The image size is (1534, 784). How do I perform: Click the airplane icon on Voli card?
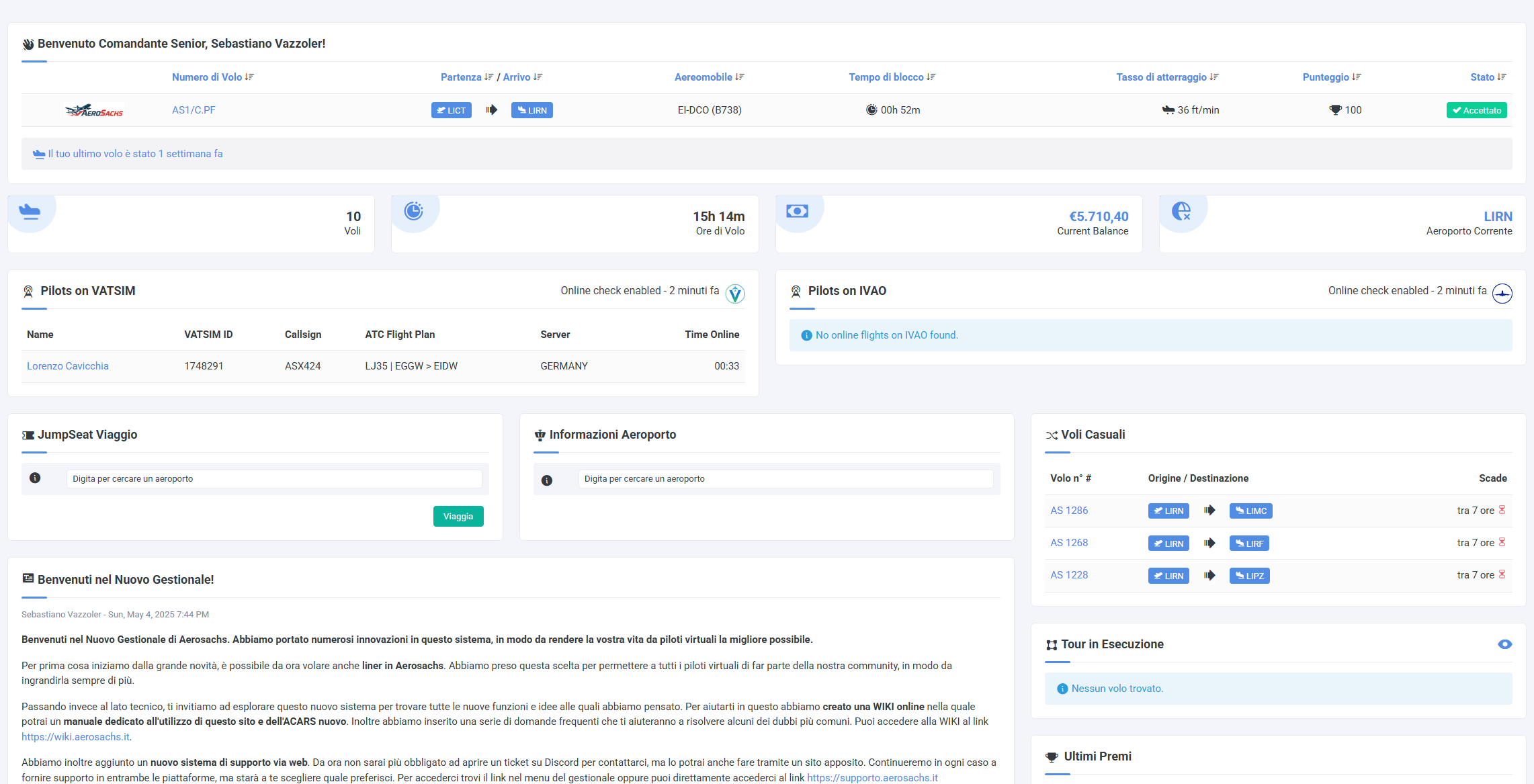click(x=30, y=212)
